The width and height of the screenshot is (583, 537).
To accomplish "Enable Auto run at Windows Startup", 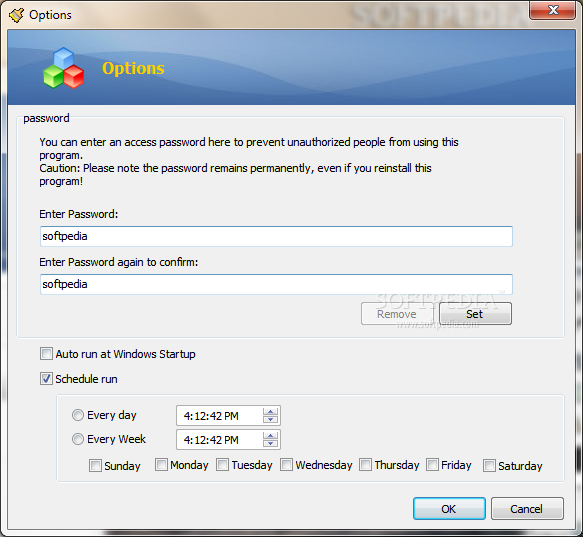I will pyautogui.click(x=46, y=354).
